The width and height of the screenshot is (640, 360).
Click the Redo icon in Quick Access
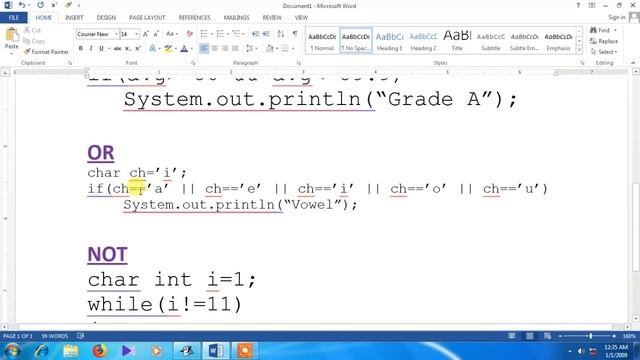click(40, 5)
